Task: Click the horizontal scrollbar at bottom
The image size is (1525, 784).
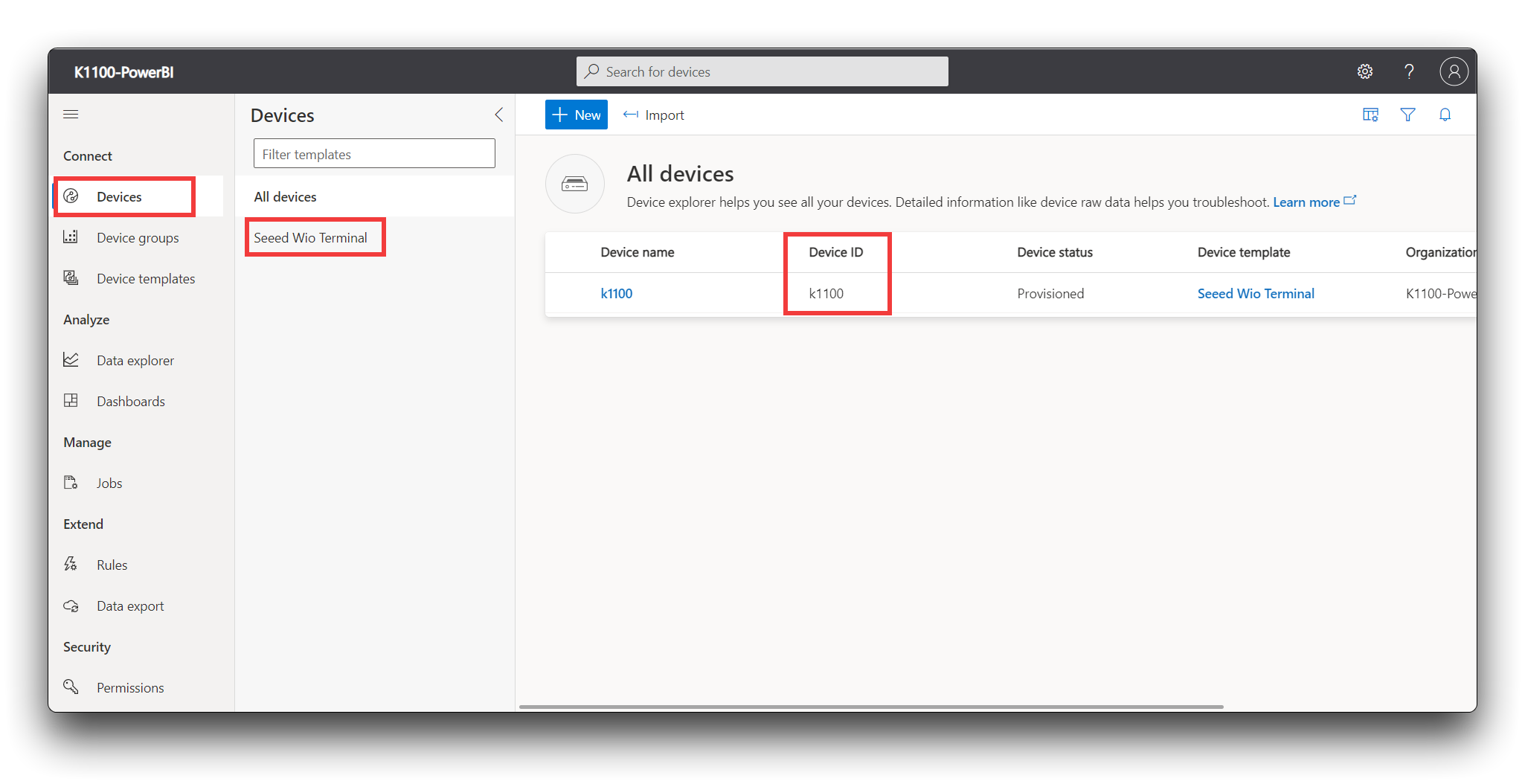Action: (871, 706)
